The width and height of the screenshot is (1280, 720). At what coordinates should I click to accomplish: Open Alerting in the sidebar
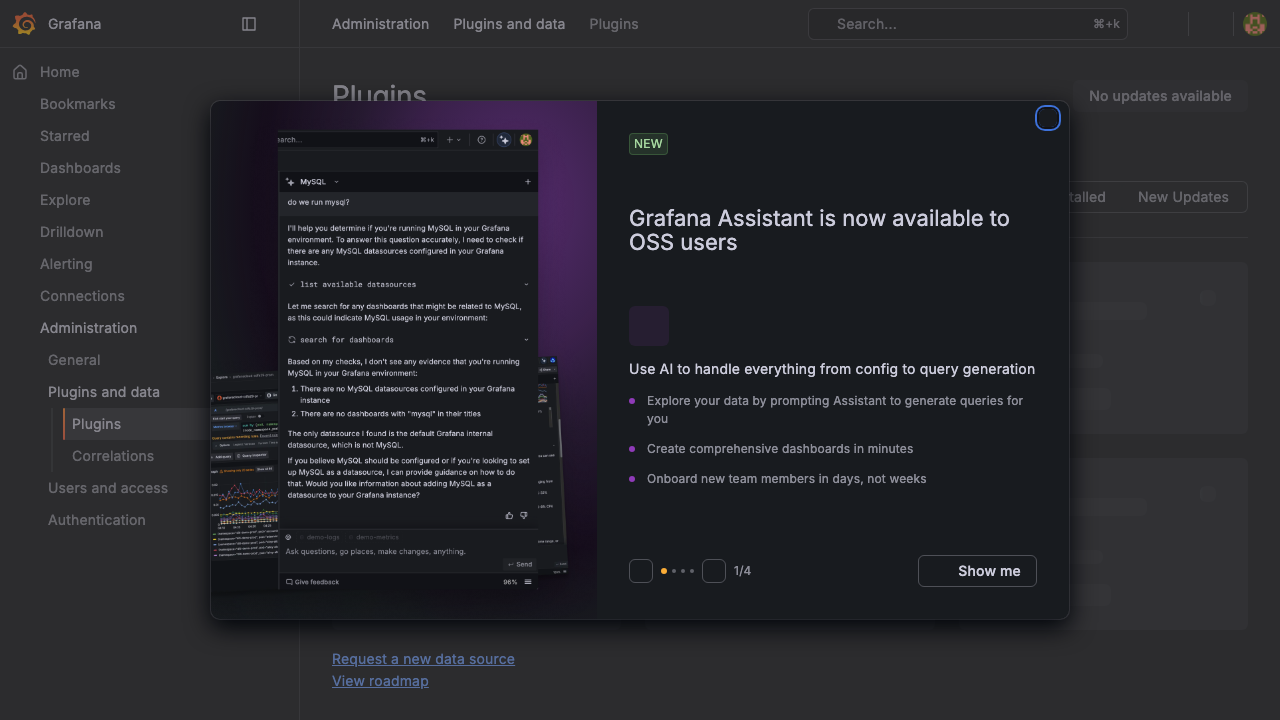pyautogui.click(x=66, y=264)
